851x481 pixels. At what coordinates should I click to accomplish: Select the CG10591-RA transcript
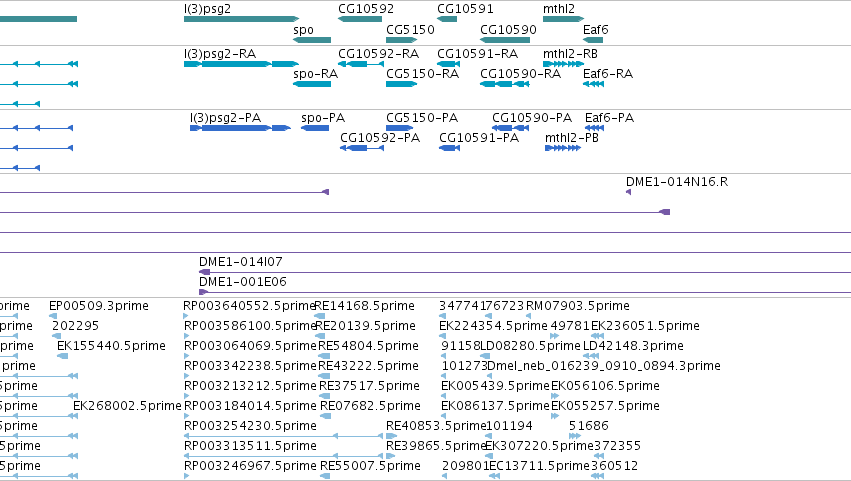point(448,64)
